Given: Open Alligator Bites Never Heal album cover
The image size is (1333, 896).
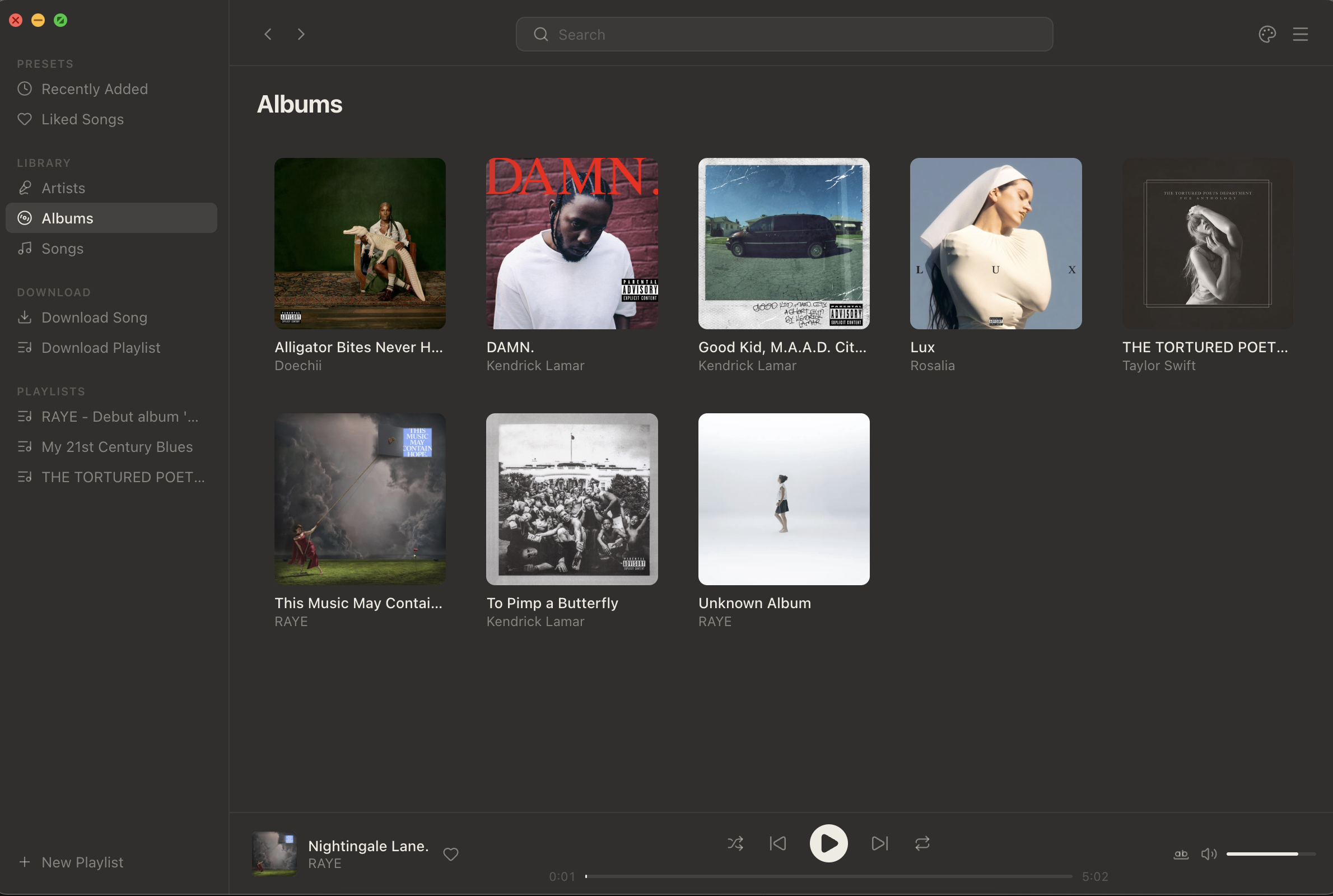Looking at the screenshot, I should 360,244.
